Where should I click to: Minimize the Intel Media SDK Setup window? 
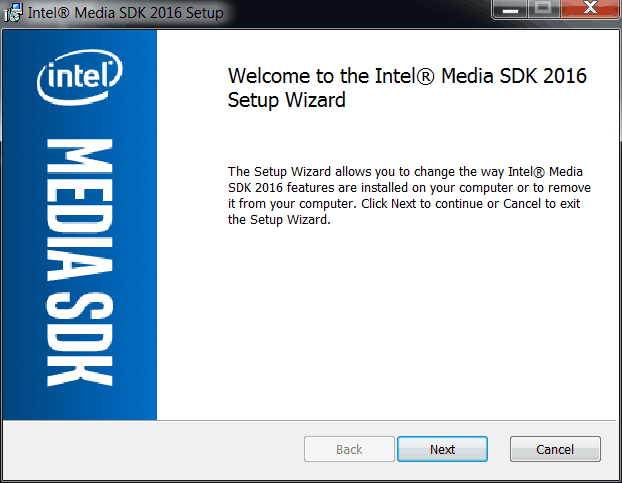coord(510,9)
